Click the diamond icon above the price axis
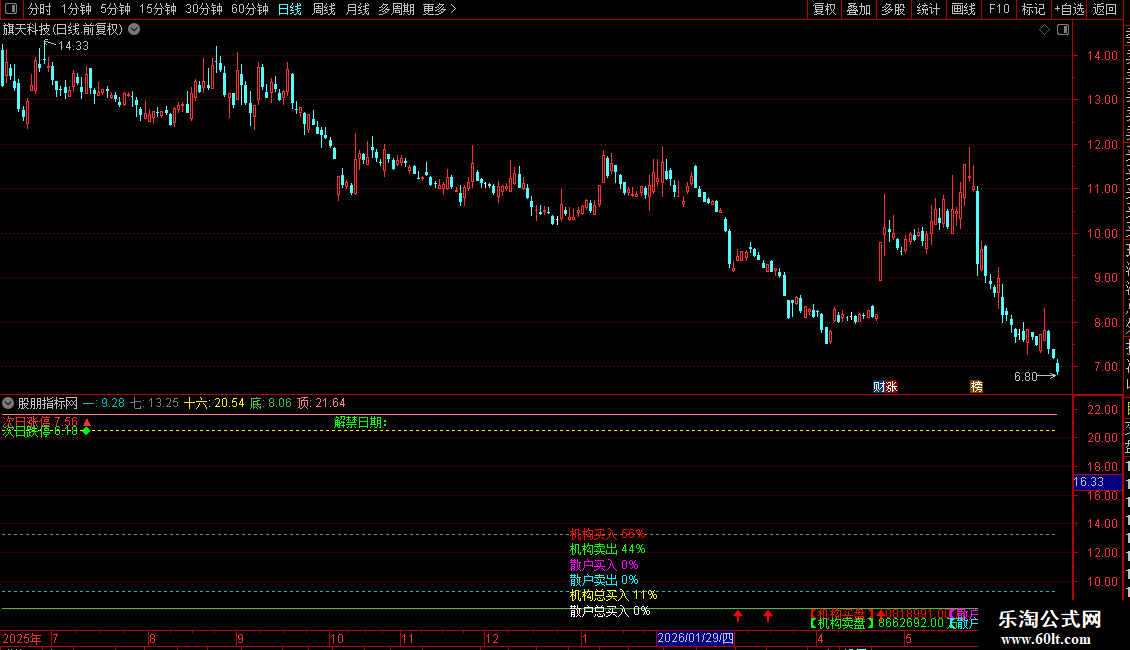The height and width of the screenshot is (650, 1130). [1044, 30]
